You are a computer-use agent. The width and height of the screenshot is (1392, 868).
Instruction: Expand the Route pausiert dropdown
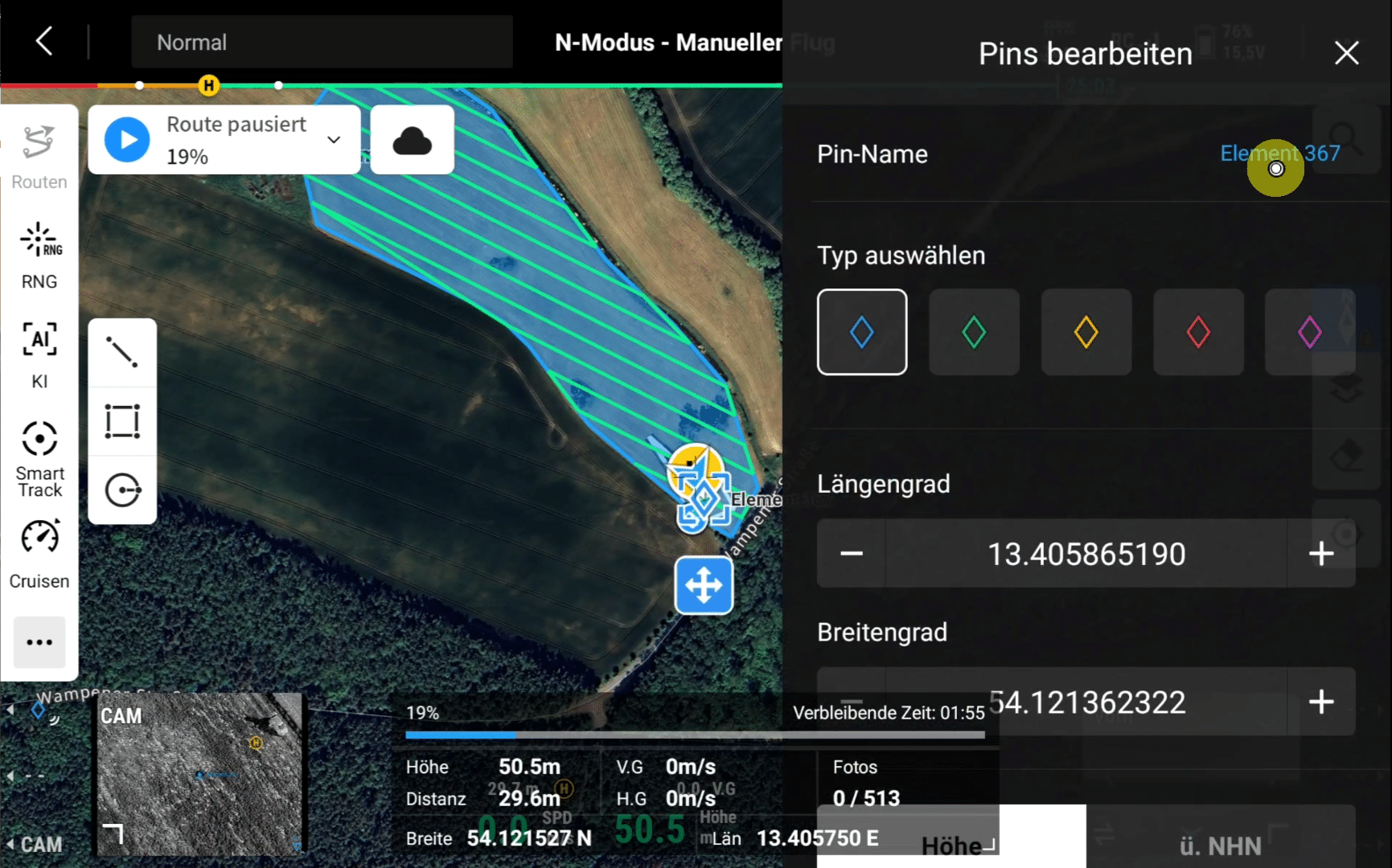[x=334, y=140]
